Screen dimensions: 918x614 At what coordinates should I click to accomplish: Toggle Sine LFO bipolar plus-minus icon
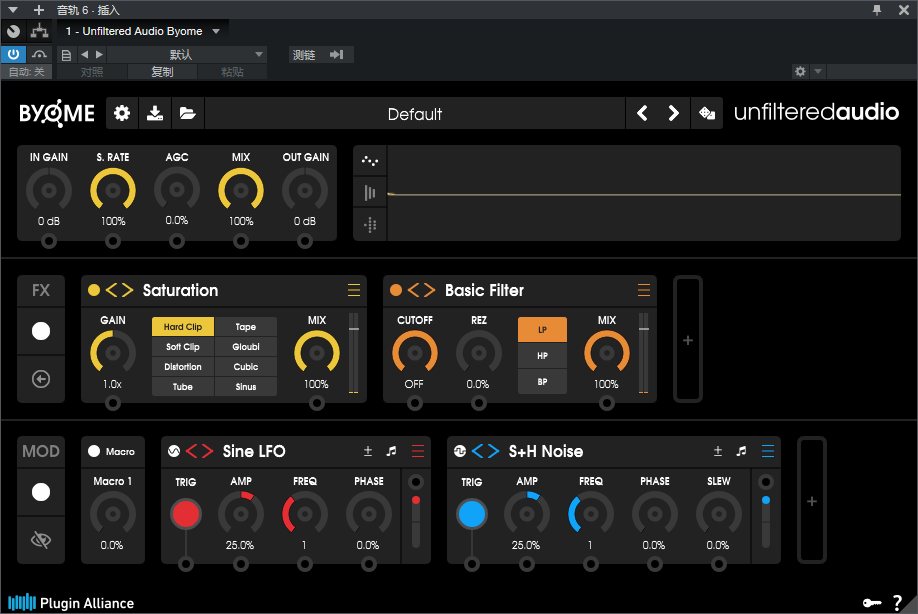[368, 451]
